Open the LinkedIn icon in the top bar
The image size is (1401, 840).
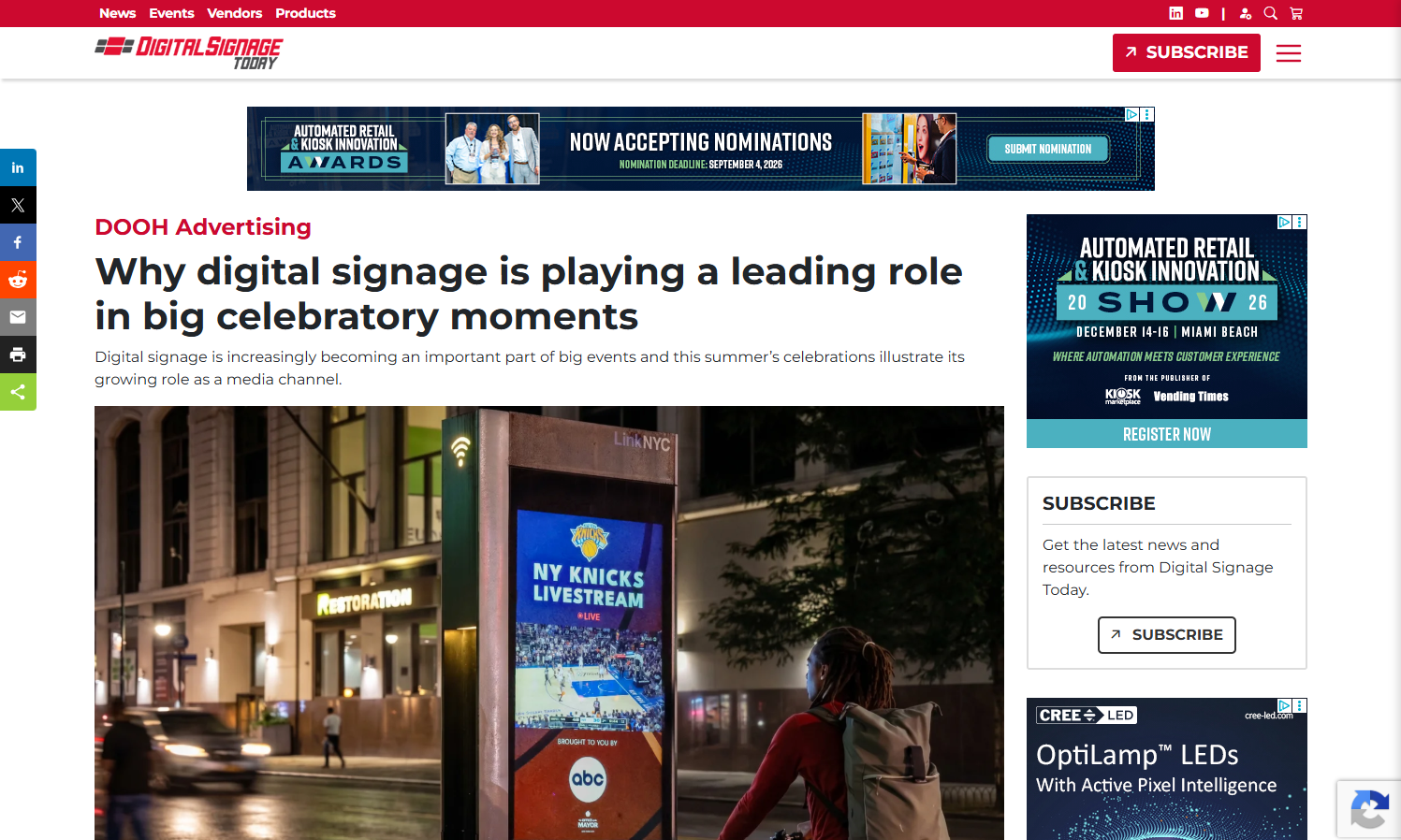point(1176,13)
